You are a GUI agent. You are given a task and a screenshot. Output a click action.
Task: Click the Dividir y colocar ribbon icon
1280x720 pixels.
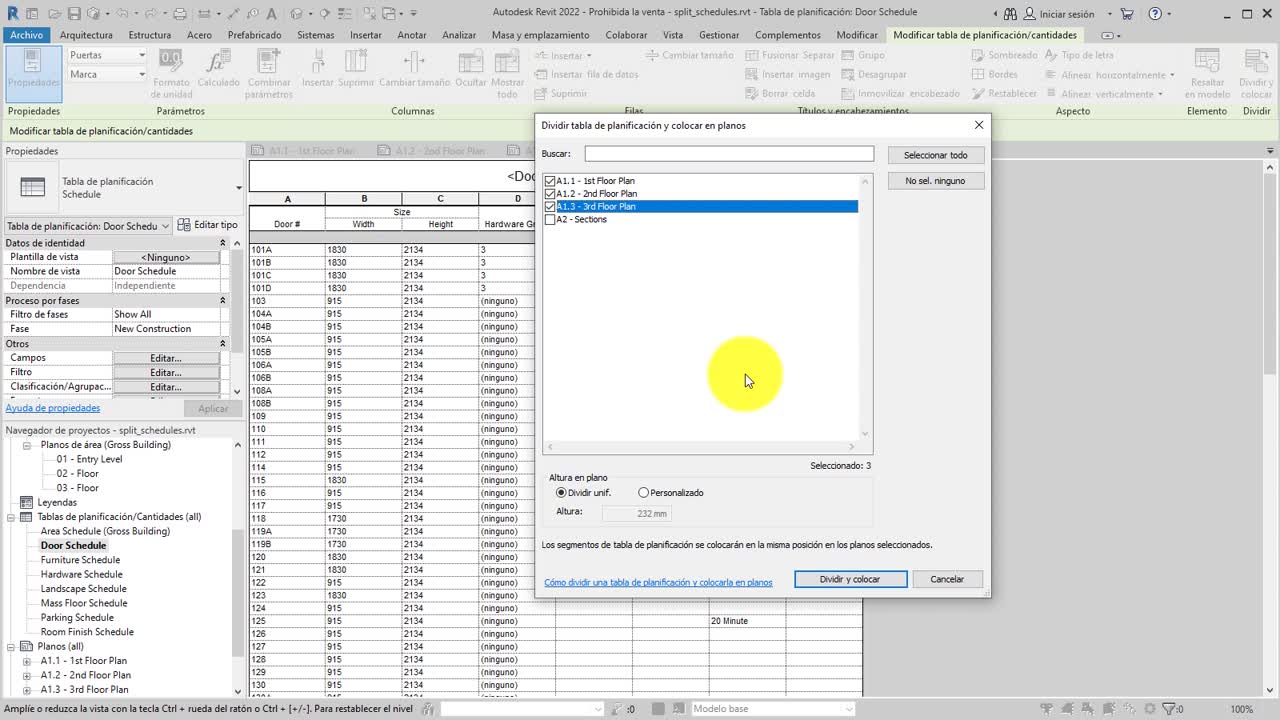[1256, 72]
